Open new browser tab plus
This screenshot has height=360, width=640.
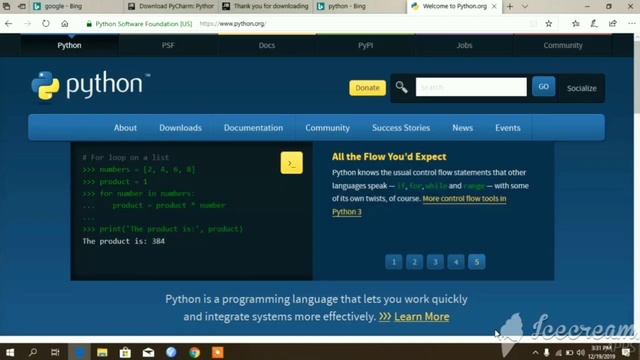click(x=510, y=6)
